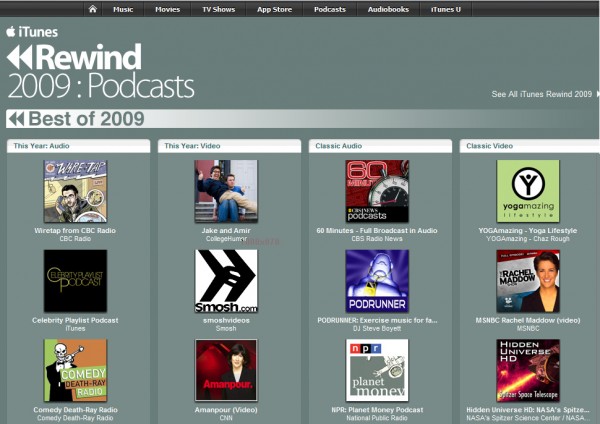Click CollegeHumor author text
The image size is (600, 424).
pos(226,239)
